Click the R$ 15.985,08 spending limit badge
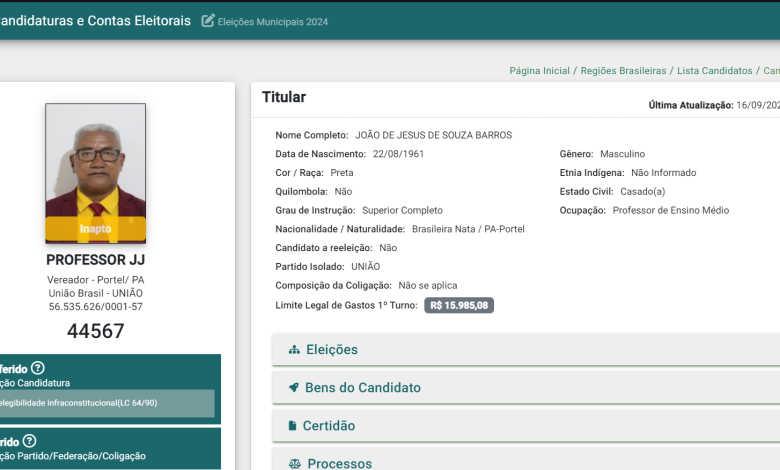Screen dimensions: 780x470 click(x=459, y=305)
